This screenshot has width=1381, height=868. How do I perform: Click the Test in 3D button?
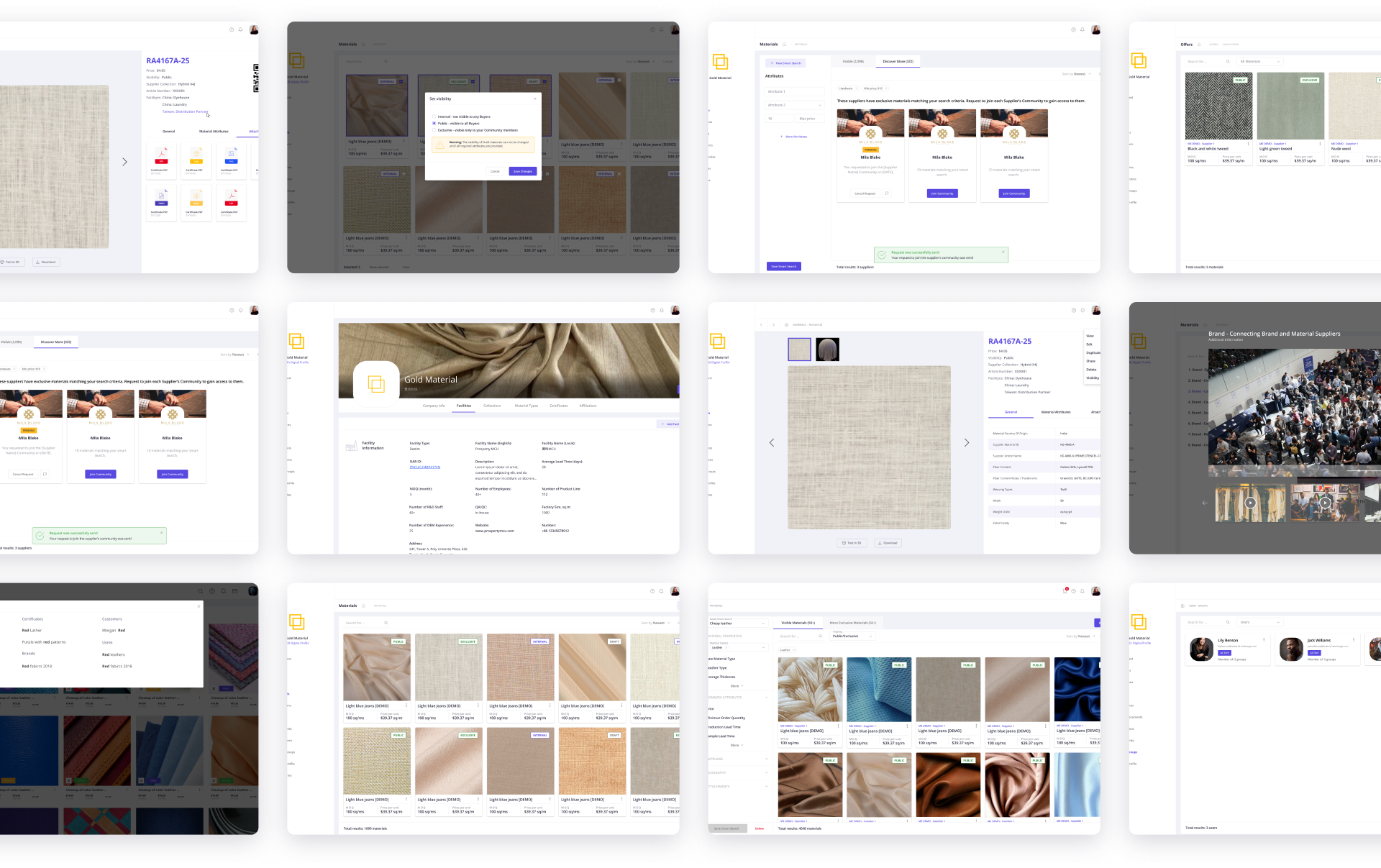(x=852, y=543)
